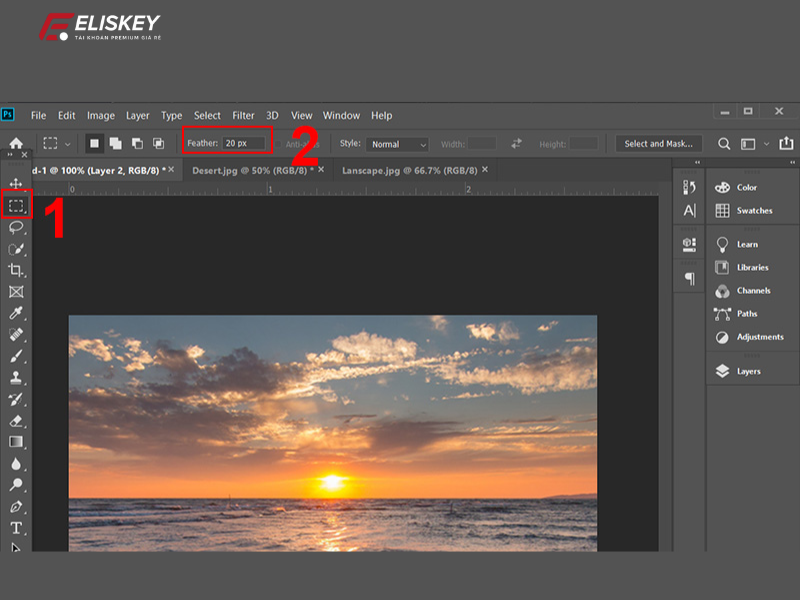800x600 pixels.
Task: Open the Style dropdown showing Normal
Action: [397, 143]
